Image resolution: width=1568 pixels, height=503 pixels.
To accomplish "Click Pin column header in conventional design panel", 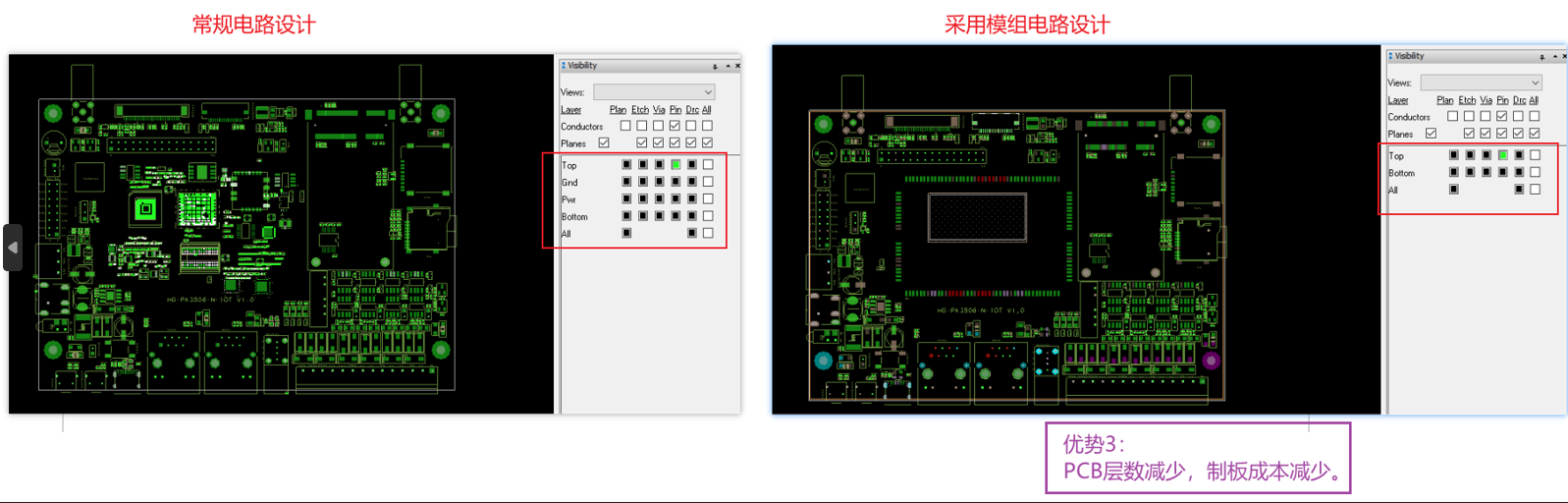I will [x=676, y=110].
